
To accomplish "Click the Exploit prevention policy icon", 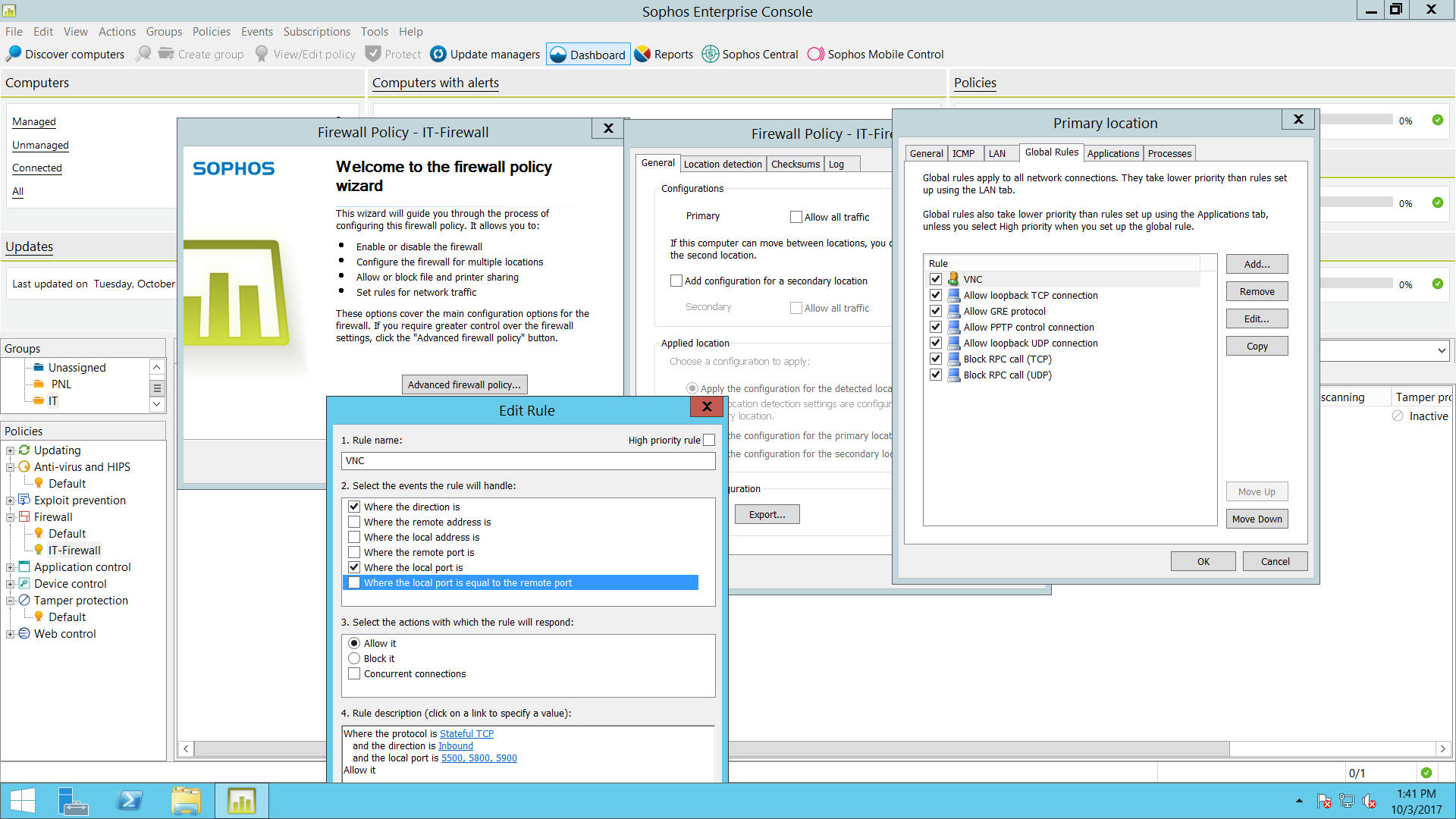I will pos(24,500).
